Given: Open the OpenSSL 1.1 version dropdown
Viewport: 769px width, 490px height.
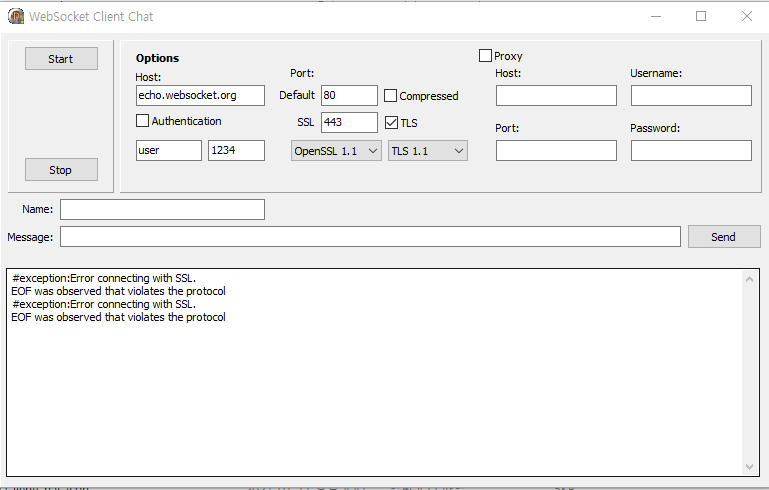Looking at the screenshot, I should coord(336,150).
